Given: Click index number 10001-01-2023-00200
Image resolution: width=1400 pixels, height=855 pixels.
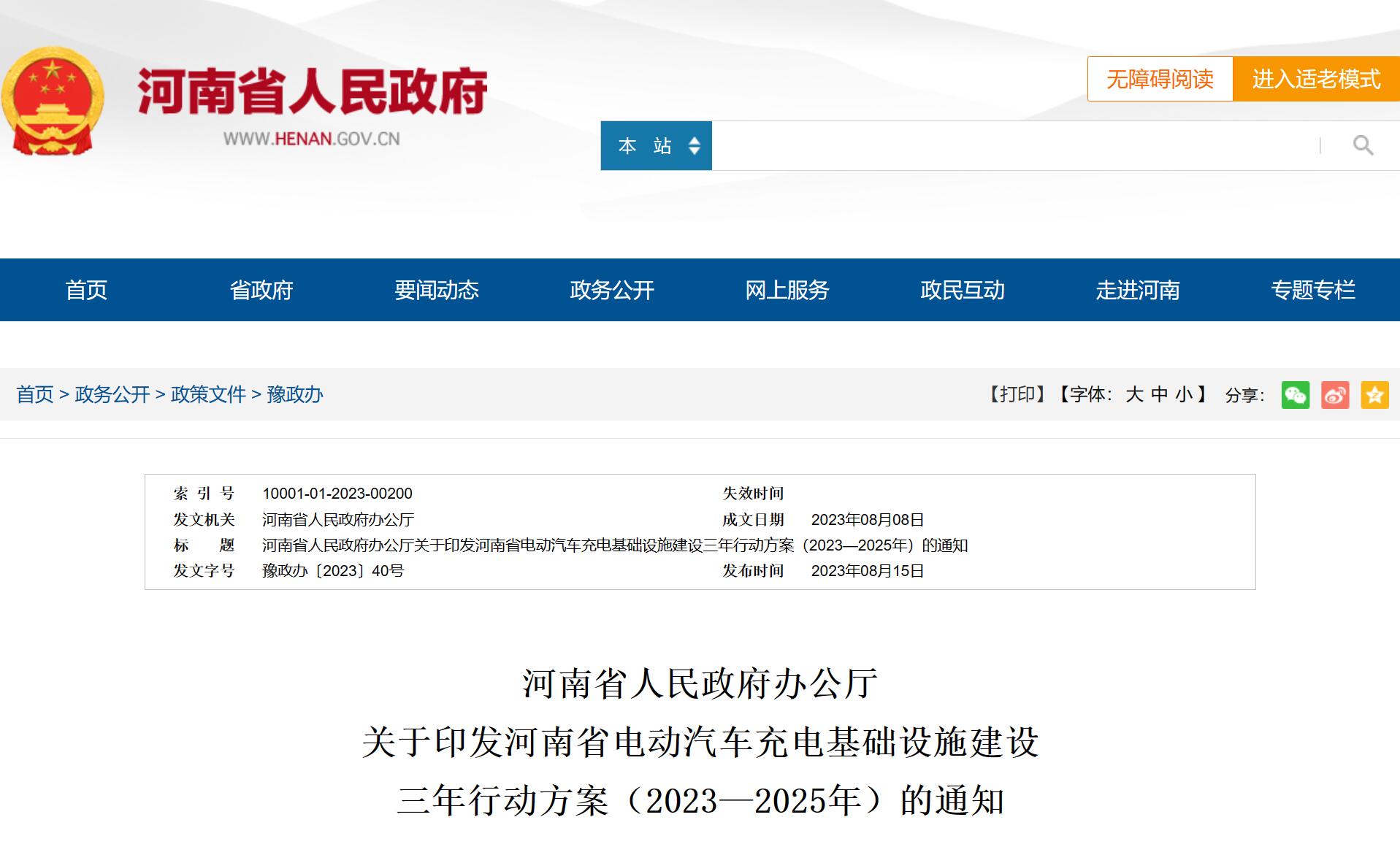Looking at the screenshot, I should pyautogui.click(x=337, y=494).
